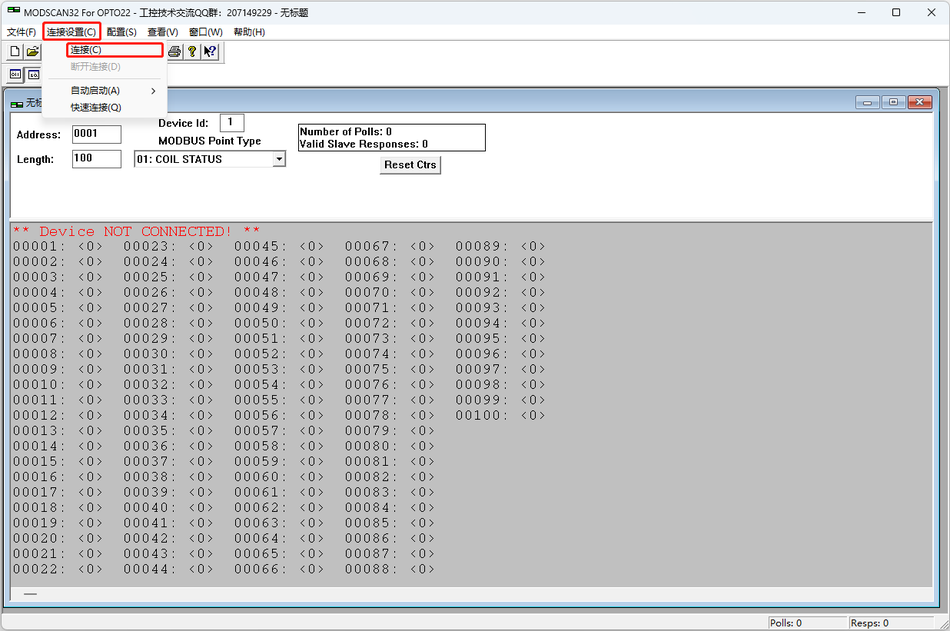Click the printer icon in the toolbar
This screenshot has height=631, width=950.
174,52
